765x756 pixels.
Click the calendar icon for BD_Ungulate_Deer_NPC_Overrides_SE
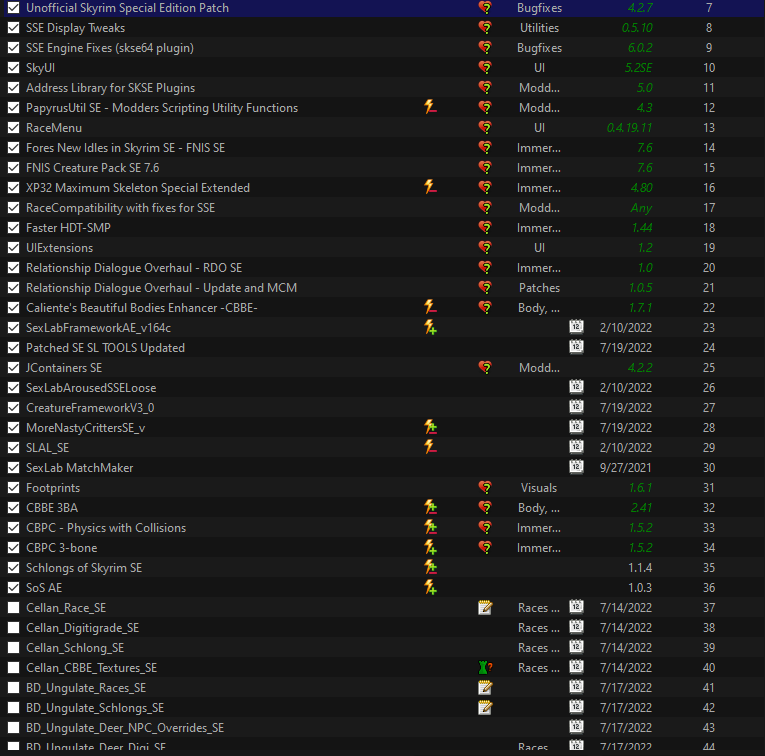[576, 726]
